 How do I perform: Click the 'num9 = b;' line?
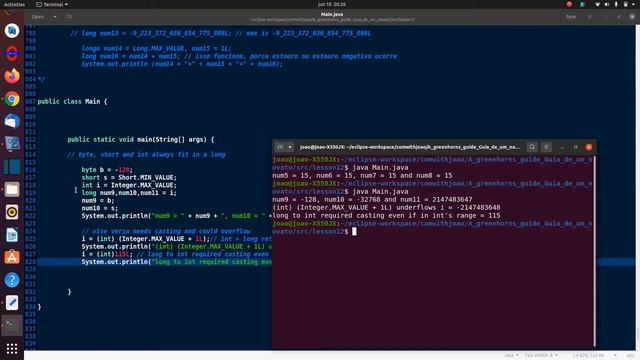[98, 200]
